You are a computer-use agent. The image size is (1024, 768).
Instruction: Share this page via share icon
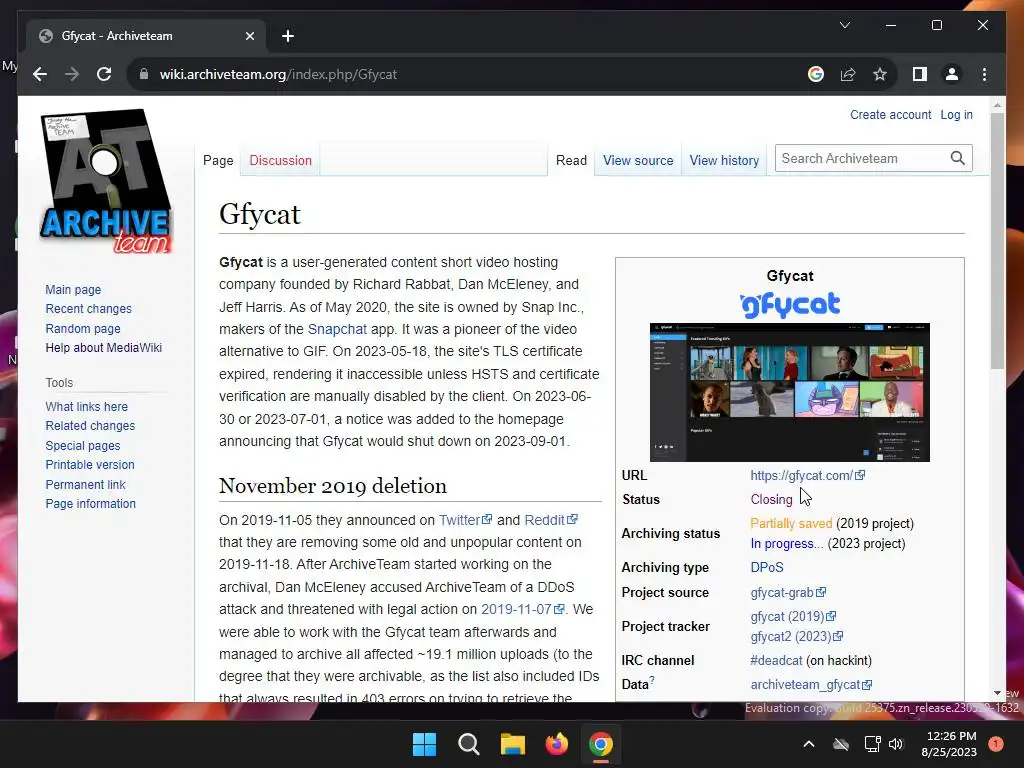point(848,74)
